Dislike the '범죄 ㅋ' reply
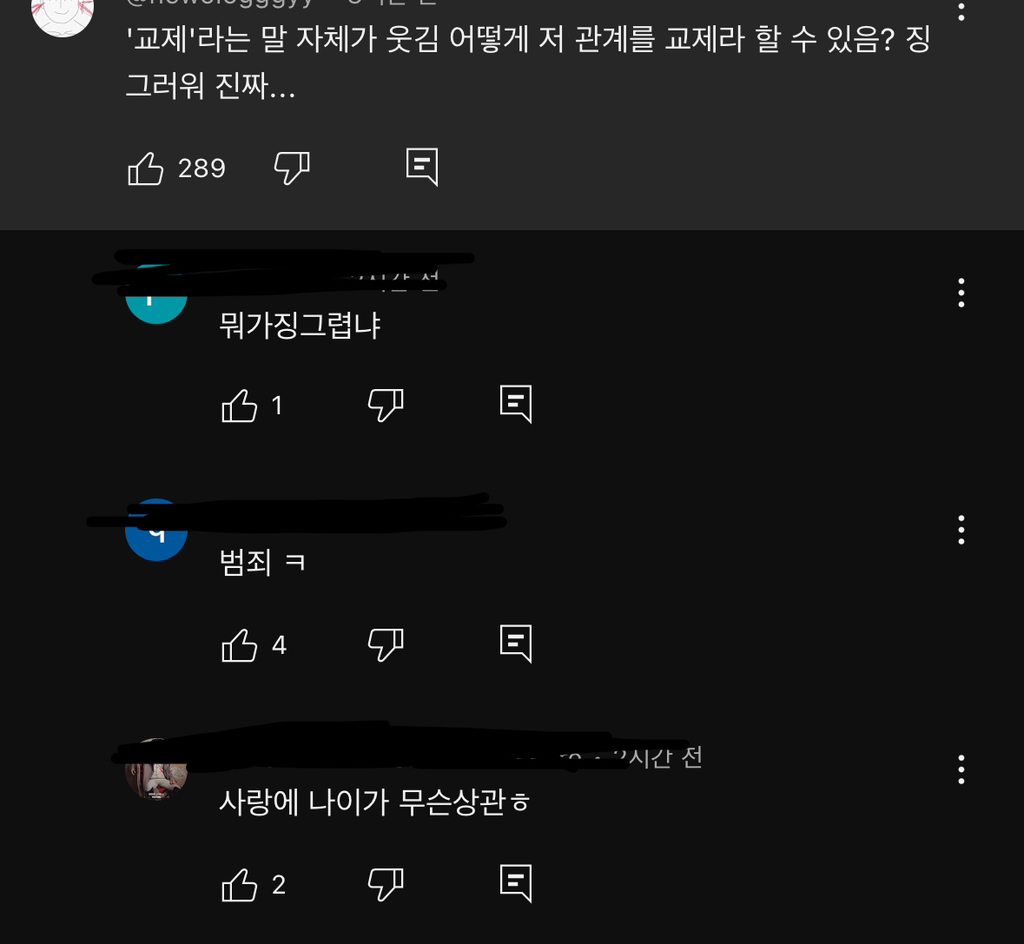 click(385, 645)
